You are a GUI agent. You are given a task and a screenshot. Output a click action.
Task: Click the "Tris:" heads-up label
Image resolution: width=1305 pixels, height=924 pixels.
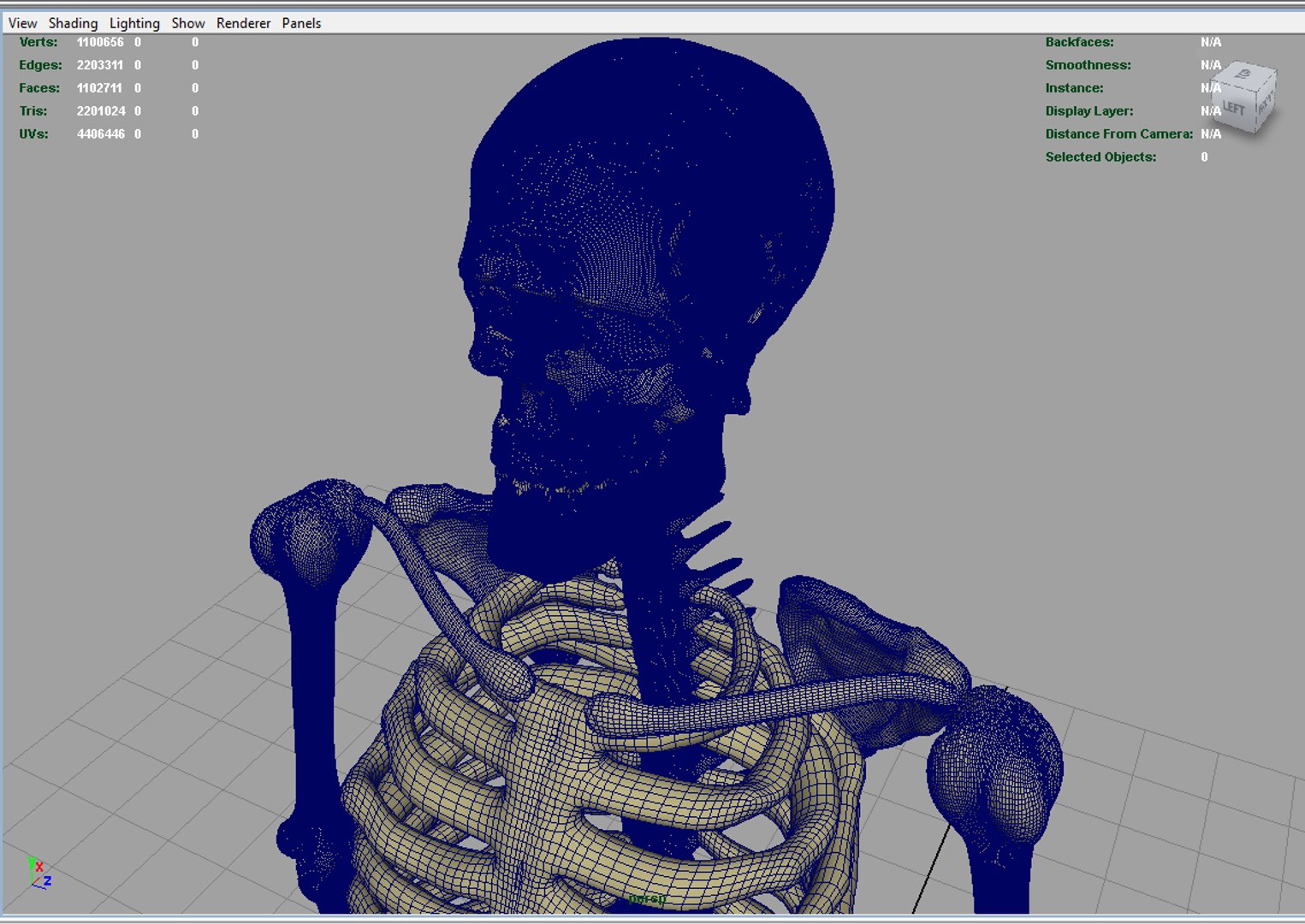[x=33, y=111]
